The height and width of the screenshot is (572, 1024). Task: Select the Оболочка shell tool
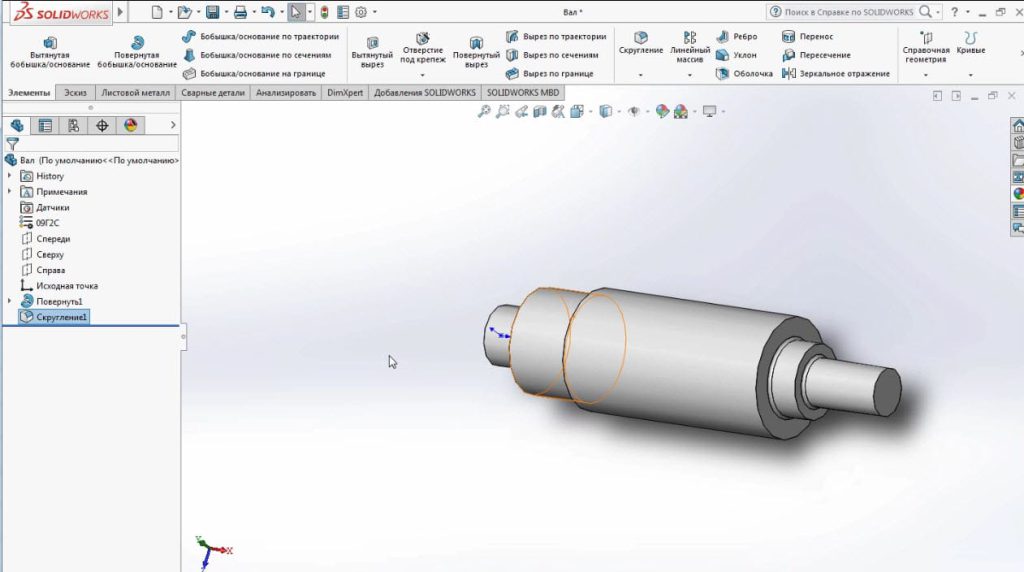[x=744, y=73]
